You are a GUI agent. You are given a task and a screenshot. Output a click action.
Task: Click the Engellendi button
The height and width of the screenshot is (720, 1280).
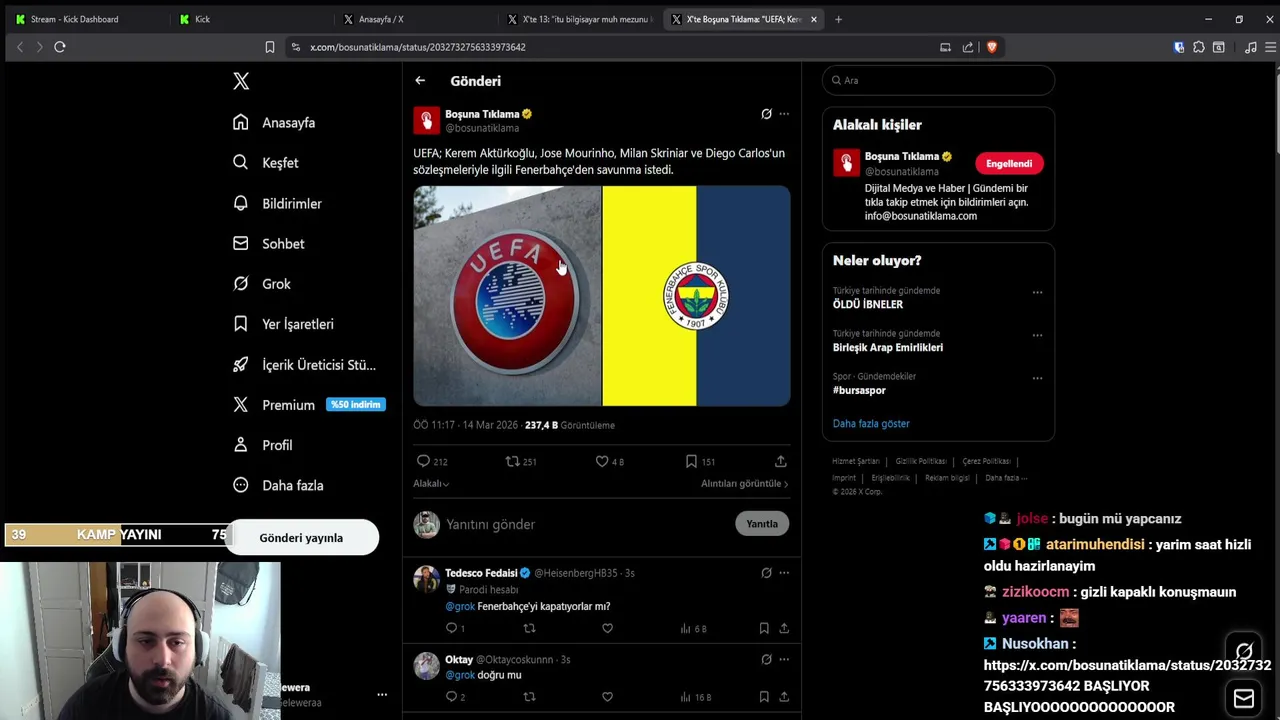tap(1009, 164)
